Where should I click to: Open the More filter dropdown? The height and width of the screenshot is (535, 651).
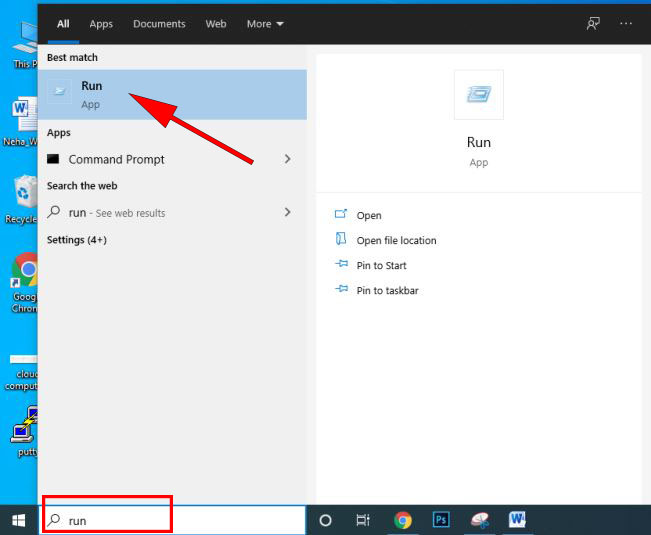(265, 23)
